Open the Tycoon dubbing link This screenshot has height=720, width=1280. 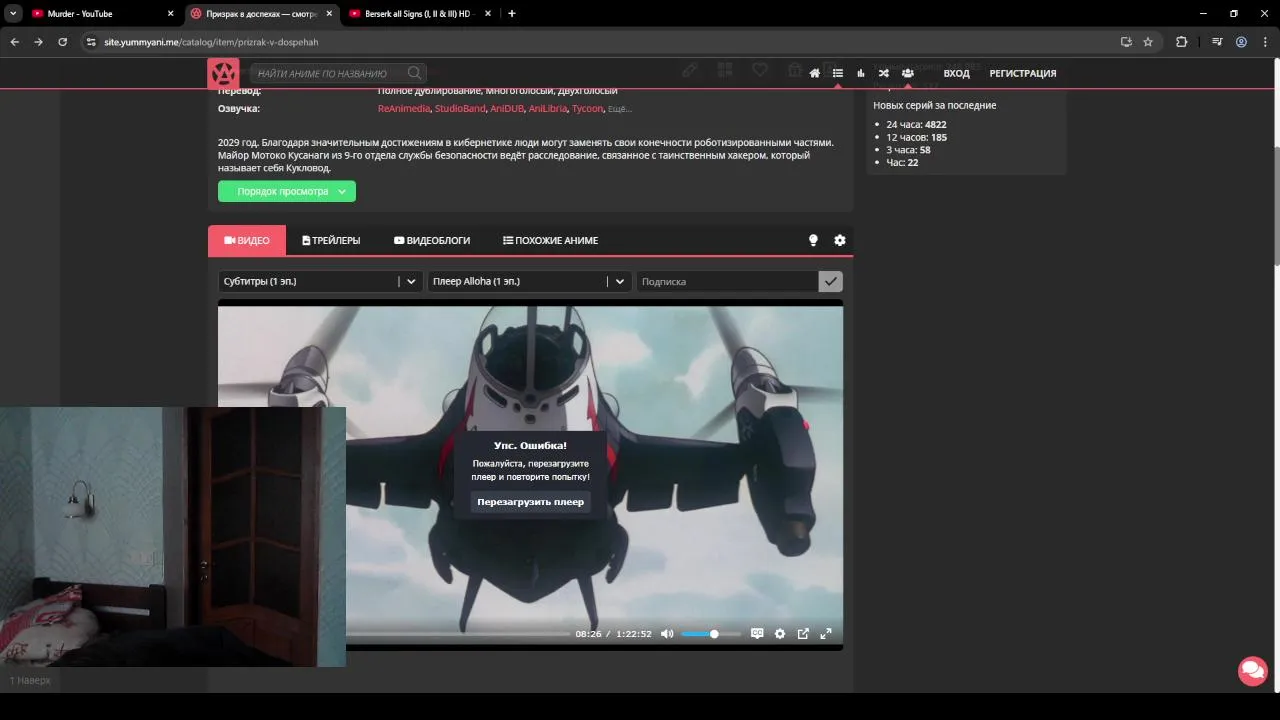pyautogui.click(x=588, y=108)
